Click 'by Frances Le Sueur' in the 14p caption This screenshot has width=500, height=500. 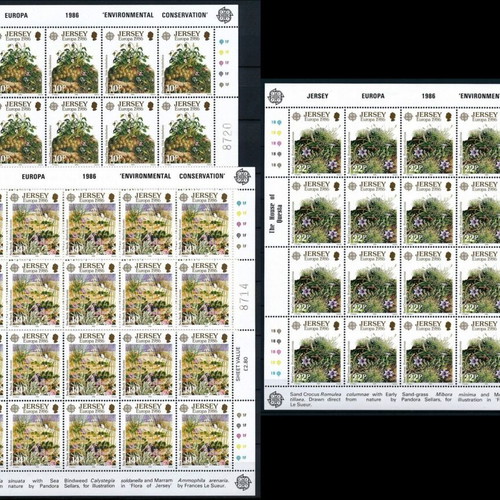point(203,486)
